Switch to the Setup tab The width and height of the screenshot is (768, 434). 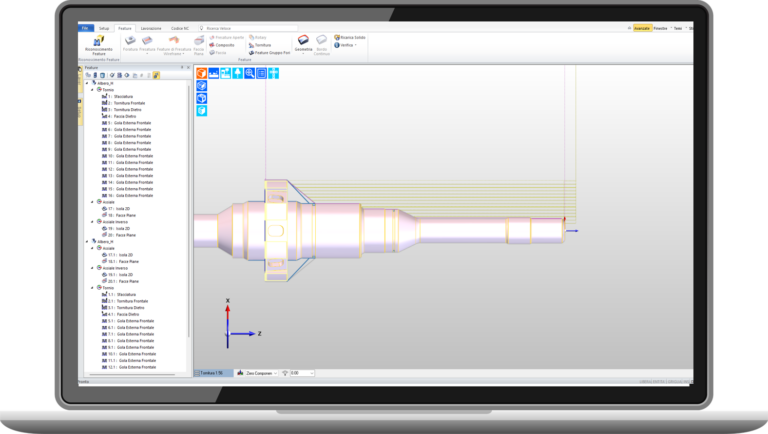pos(104,28)
